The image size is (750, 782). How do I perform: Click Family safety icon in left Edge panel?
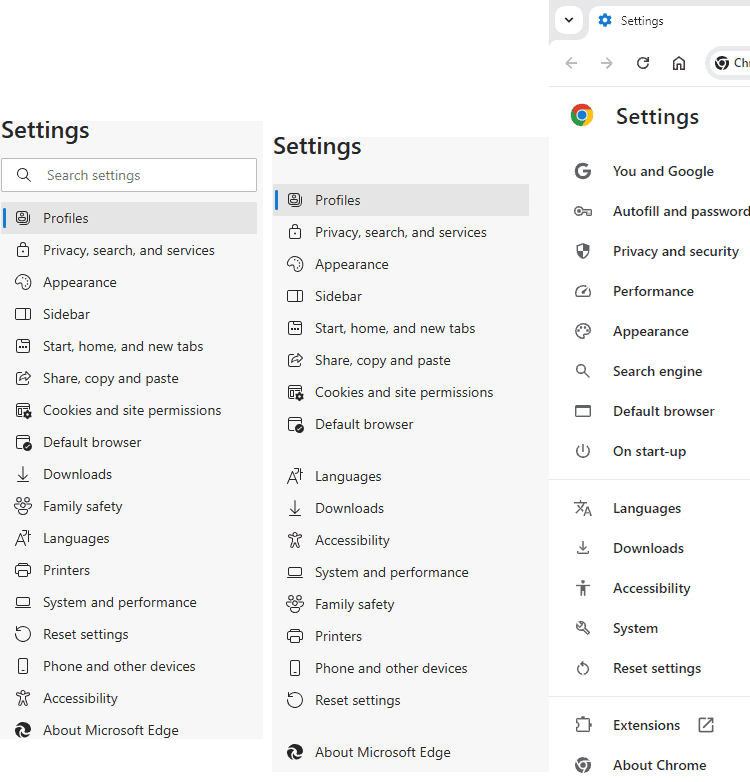click(x=23, y=506)
